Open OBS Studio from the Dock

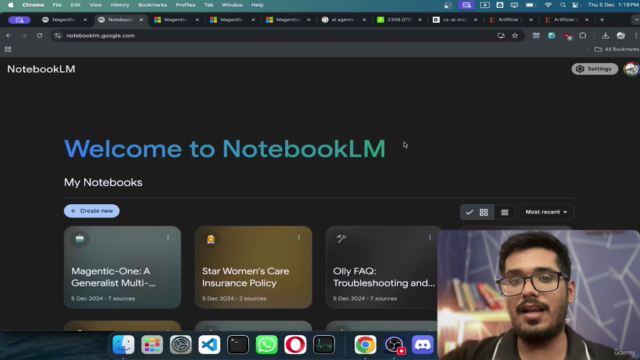point(394,345)
